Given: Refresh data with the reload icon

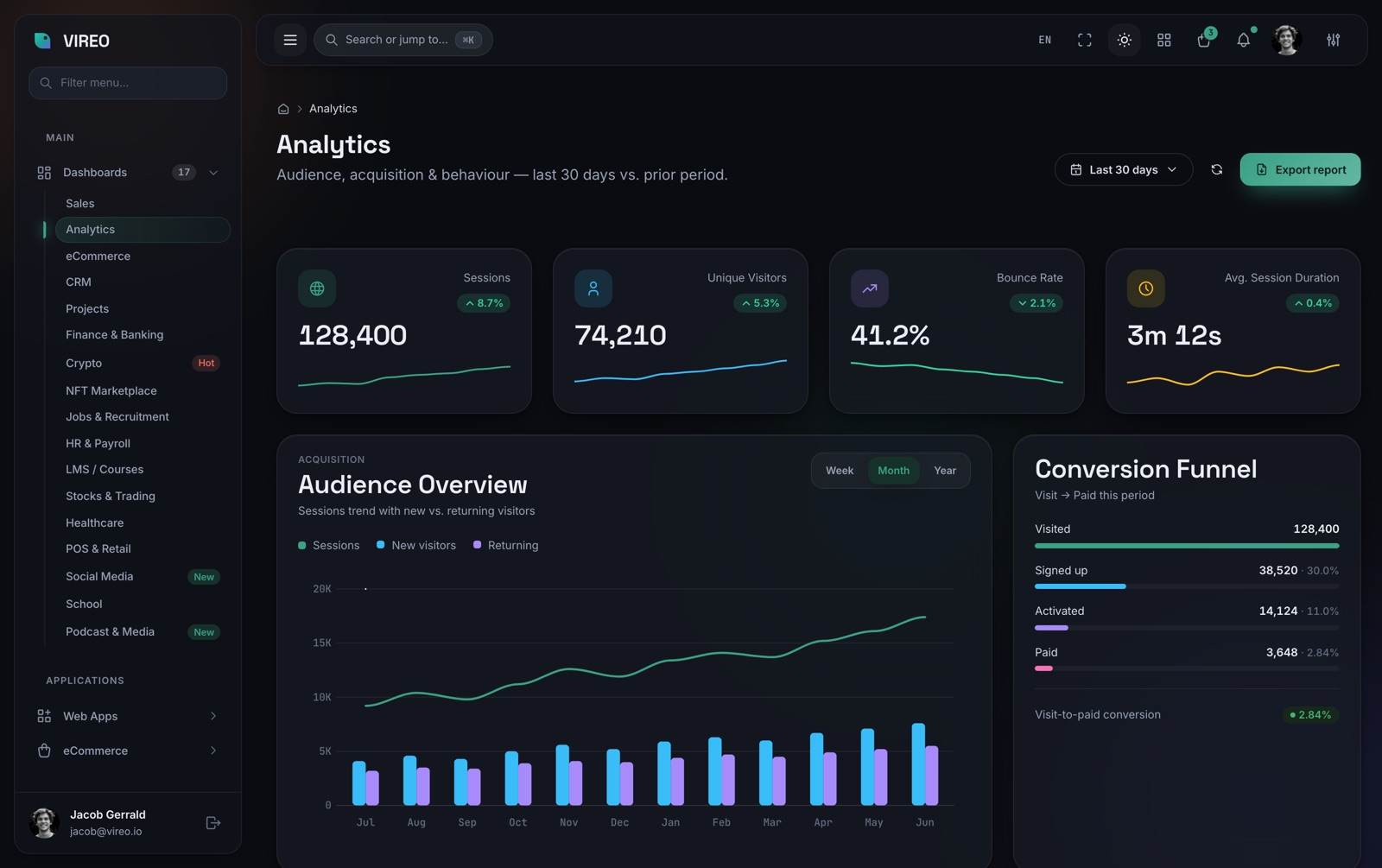Looking at the screenshot, I should pos(1217,169).
